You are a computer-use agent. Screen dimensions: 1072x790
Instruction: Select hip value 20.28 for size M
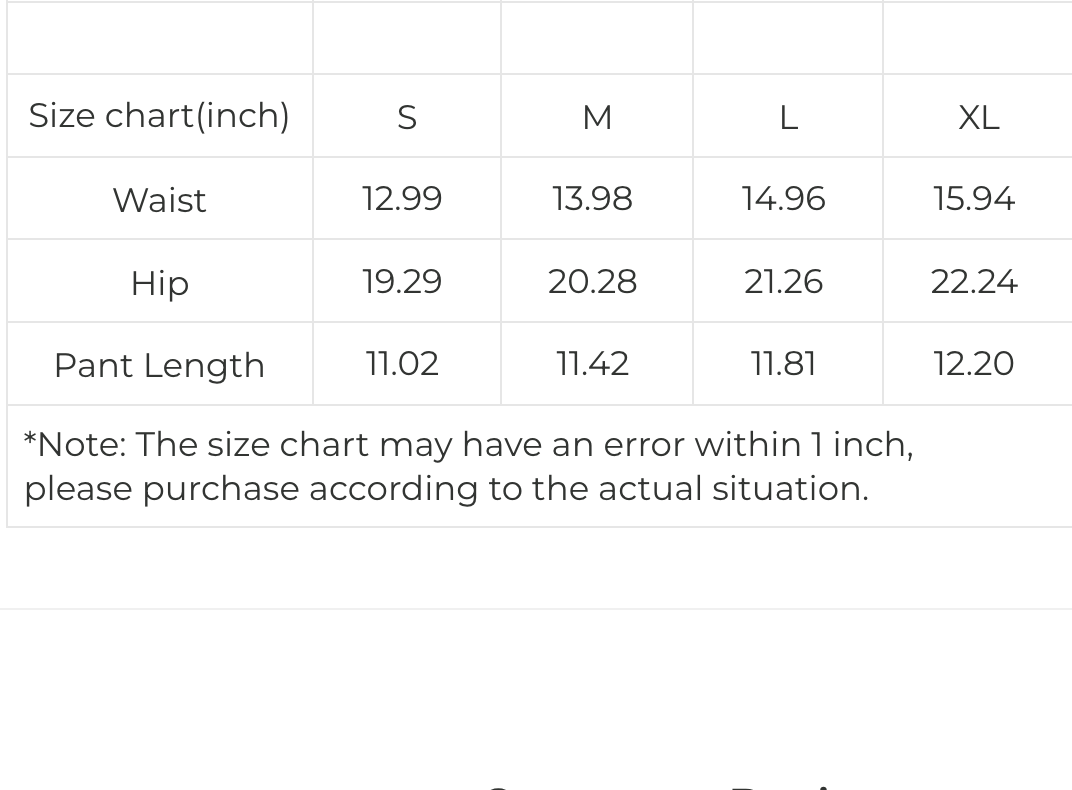(x=592, y=282)
